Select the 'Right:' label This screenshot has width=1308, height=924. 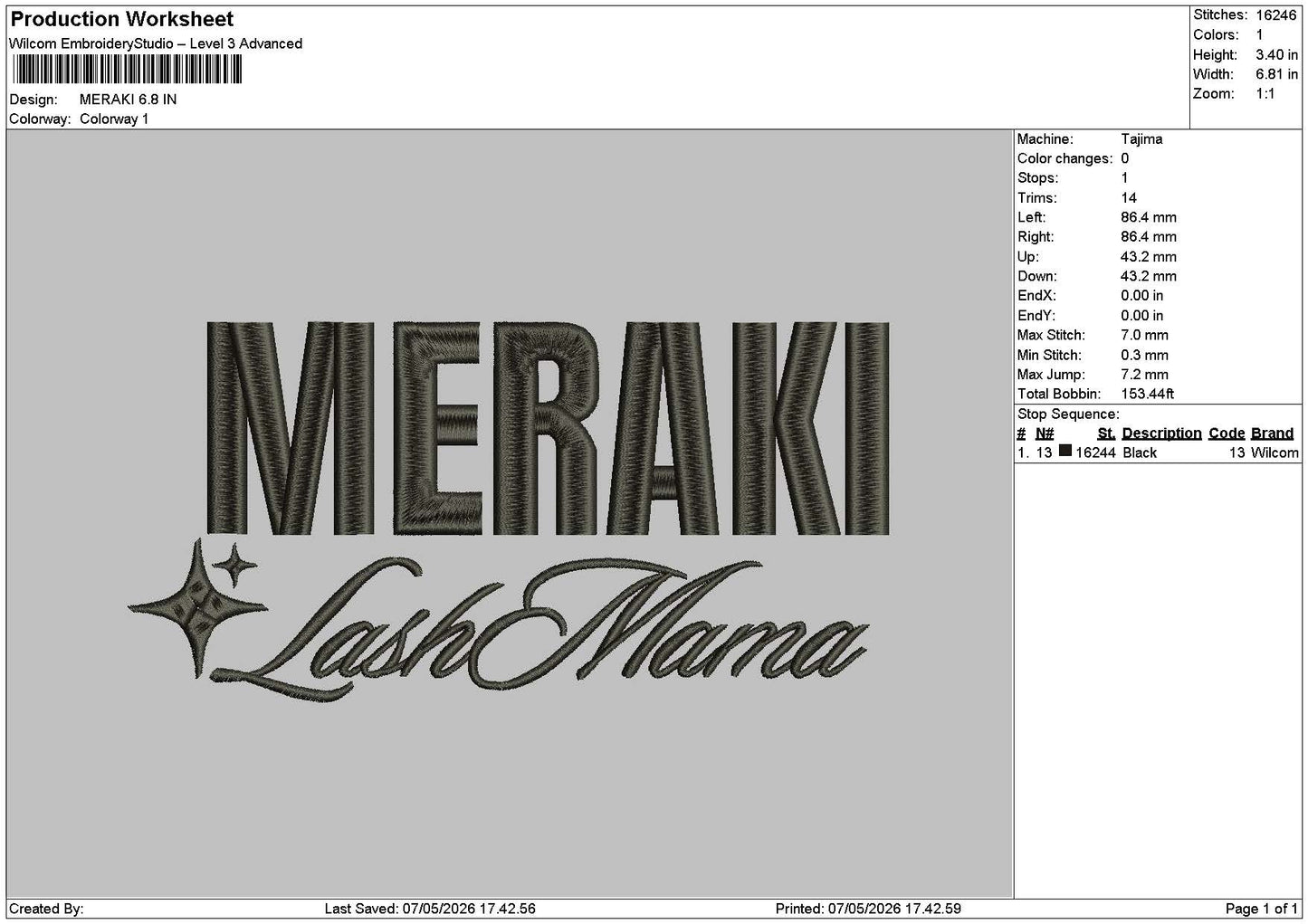[1036, 237]
